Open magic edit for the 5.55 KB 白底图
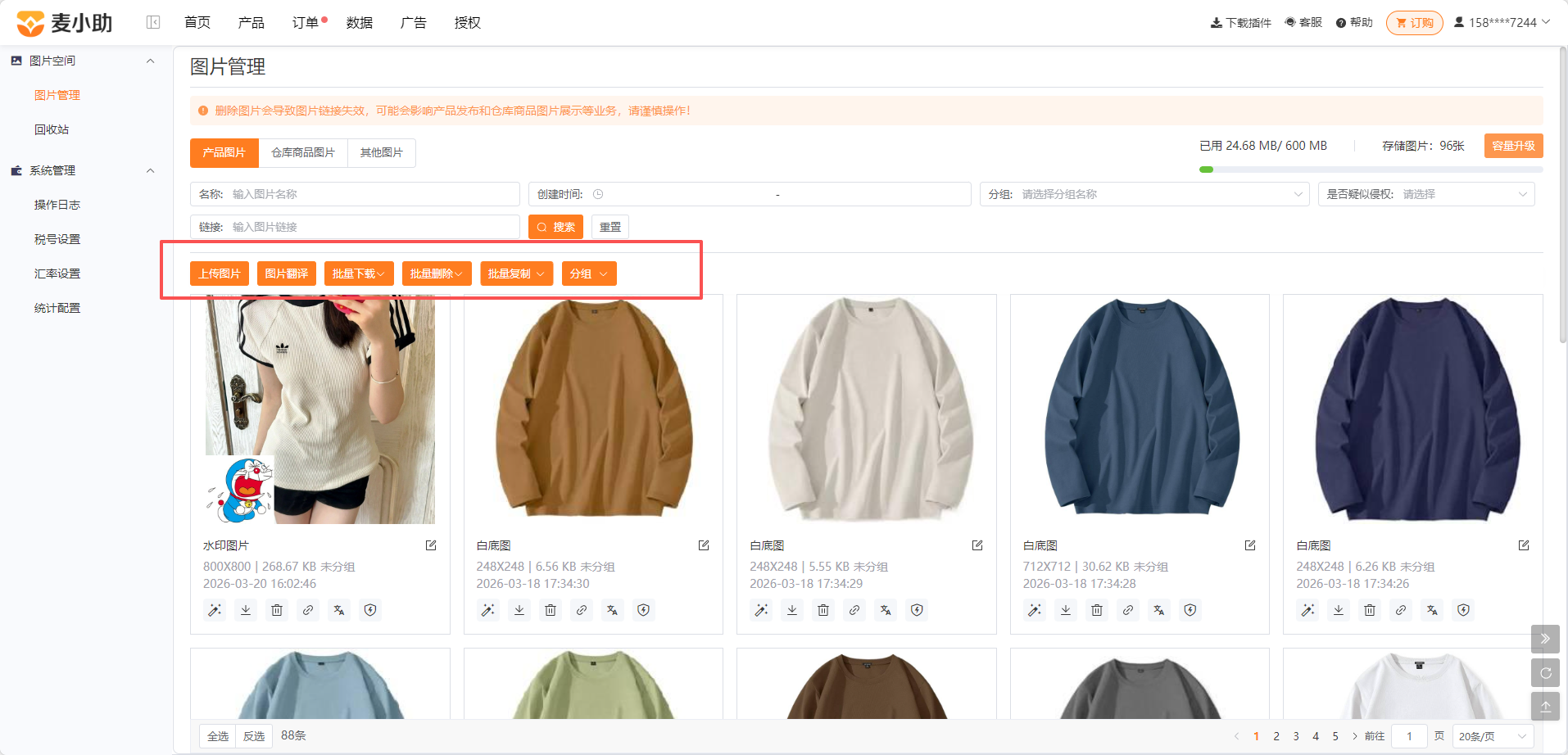The height and width of the screenshot is (755, 1568). pos(761,610)
